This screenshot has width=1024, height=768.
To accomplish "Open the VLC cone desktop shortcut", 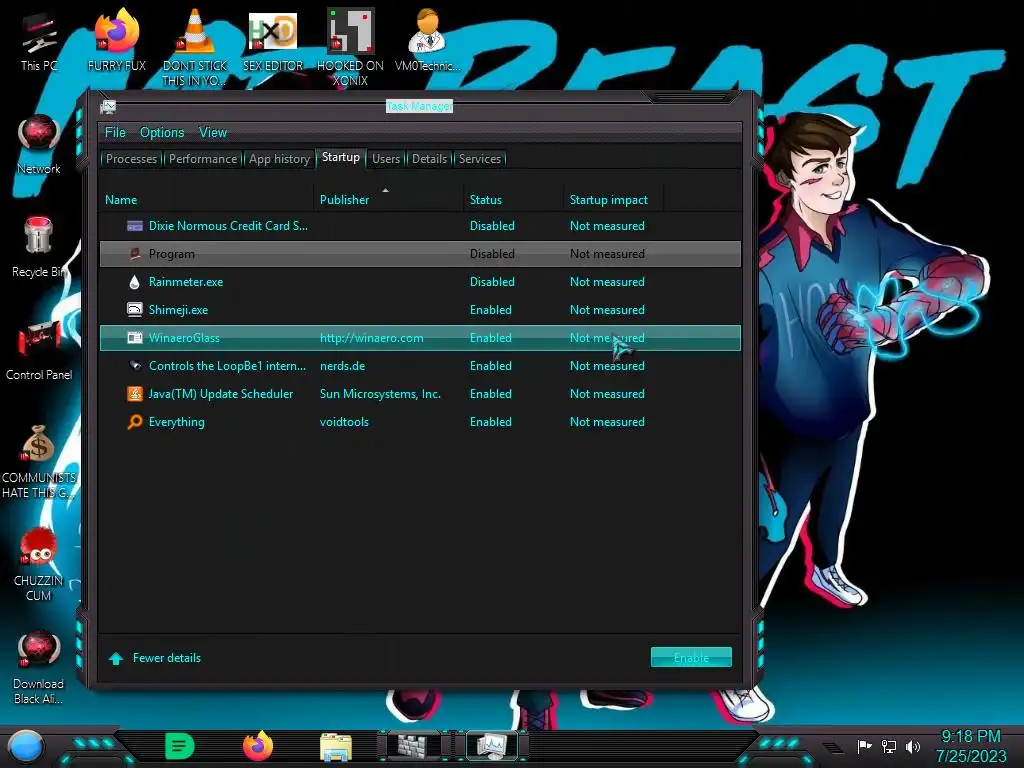I will click(x=195, y=47).
